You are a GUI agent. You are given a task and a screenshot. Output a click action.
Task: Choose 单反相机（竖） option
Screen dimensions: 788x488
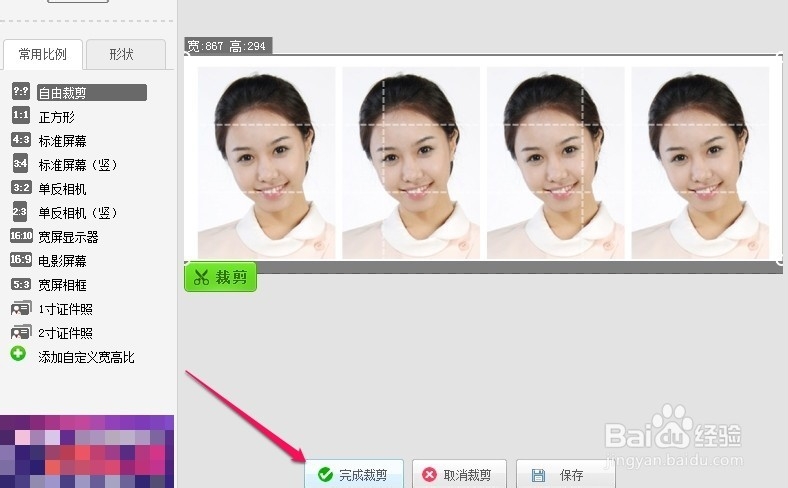(78, 213)
